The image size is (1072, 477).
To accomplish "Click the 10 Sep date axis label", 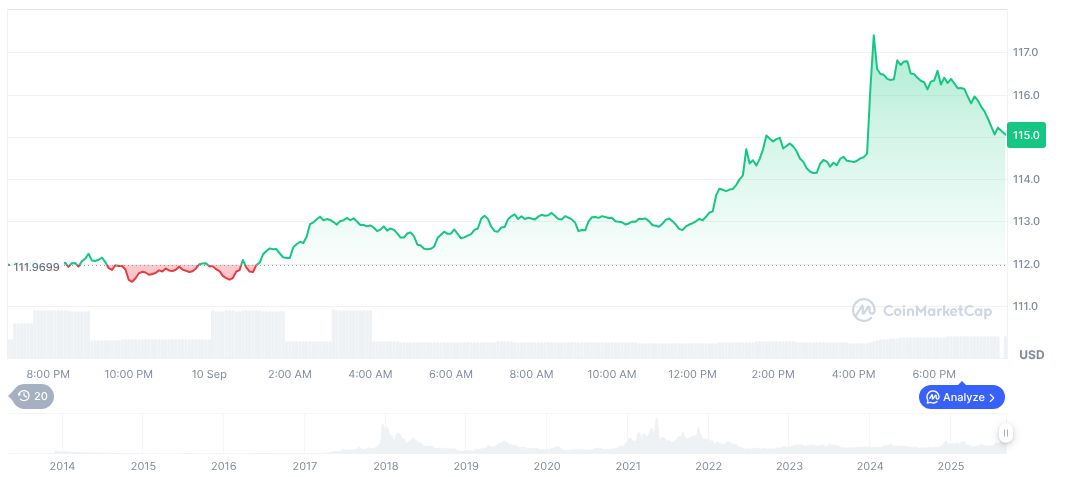I will point(209,374).
